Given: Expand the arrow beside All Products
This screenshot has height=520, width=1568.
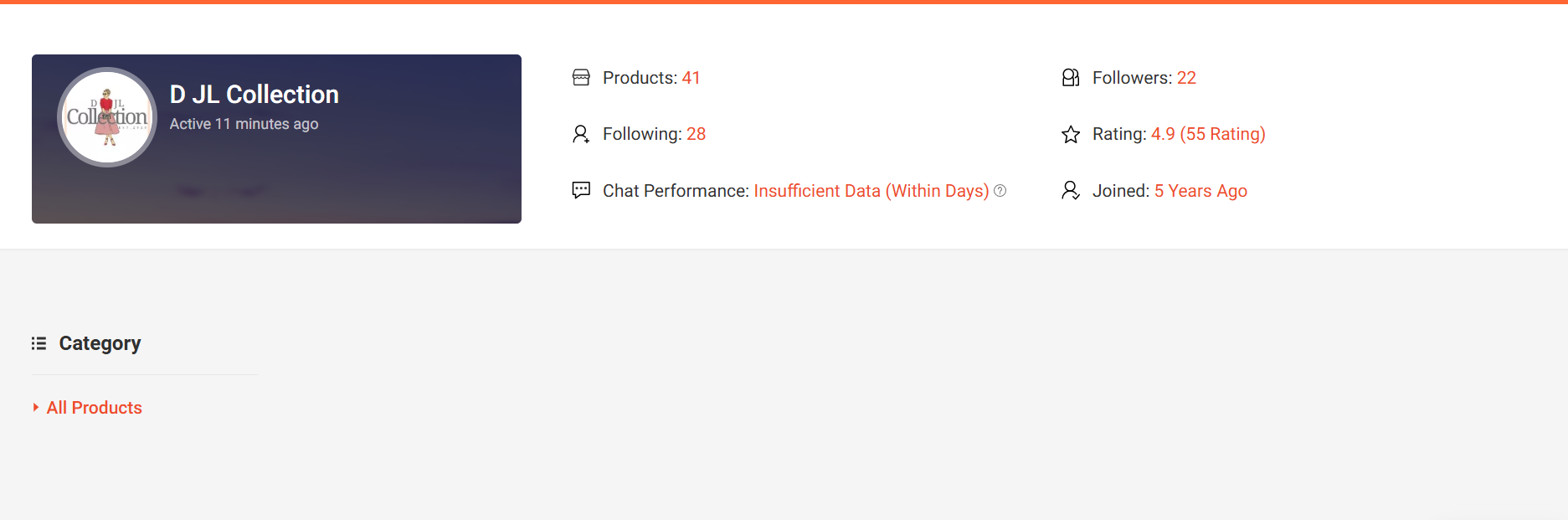Looking at the screenshot, I should pyautogui.click(x=36, y=407).
